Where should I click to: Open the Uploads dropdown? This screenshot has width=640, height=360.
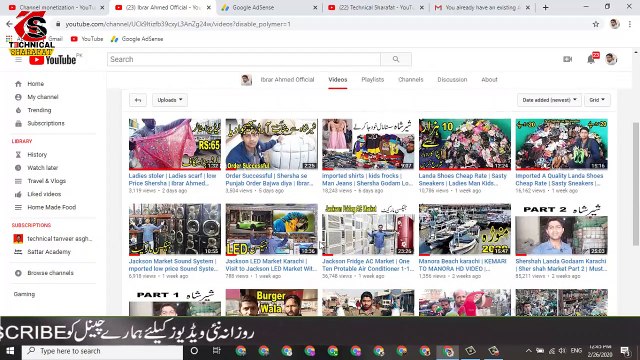click(170, 100)
